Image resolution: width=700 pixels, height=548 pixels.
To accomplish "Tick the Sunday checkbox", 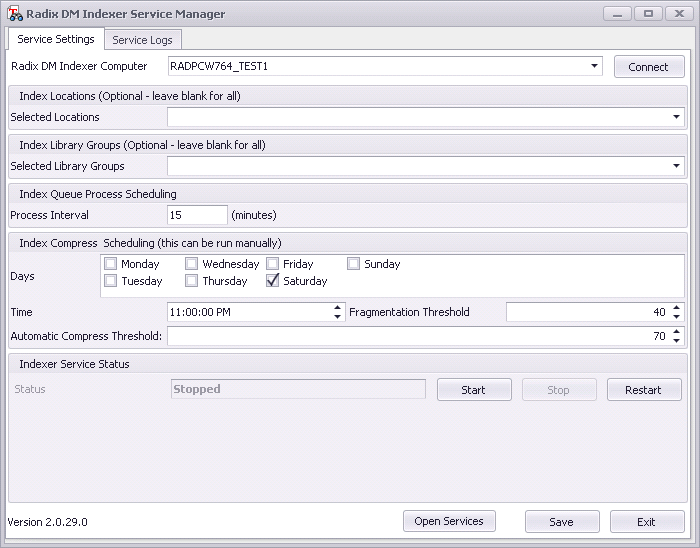I will click(x=353, y=264).
